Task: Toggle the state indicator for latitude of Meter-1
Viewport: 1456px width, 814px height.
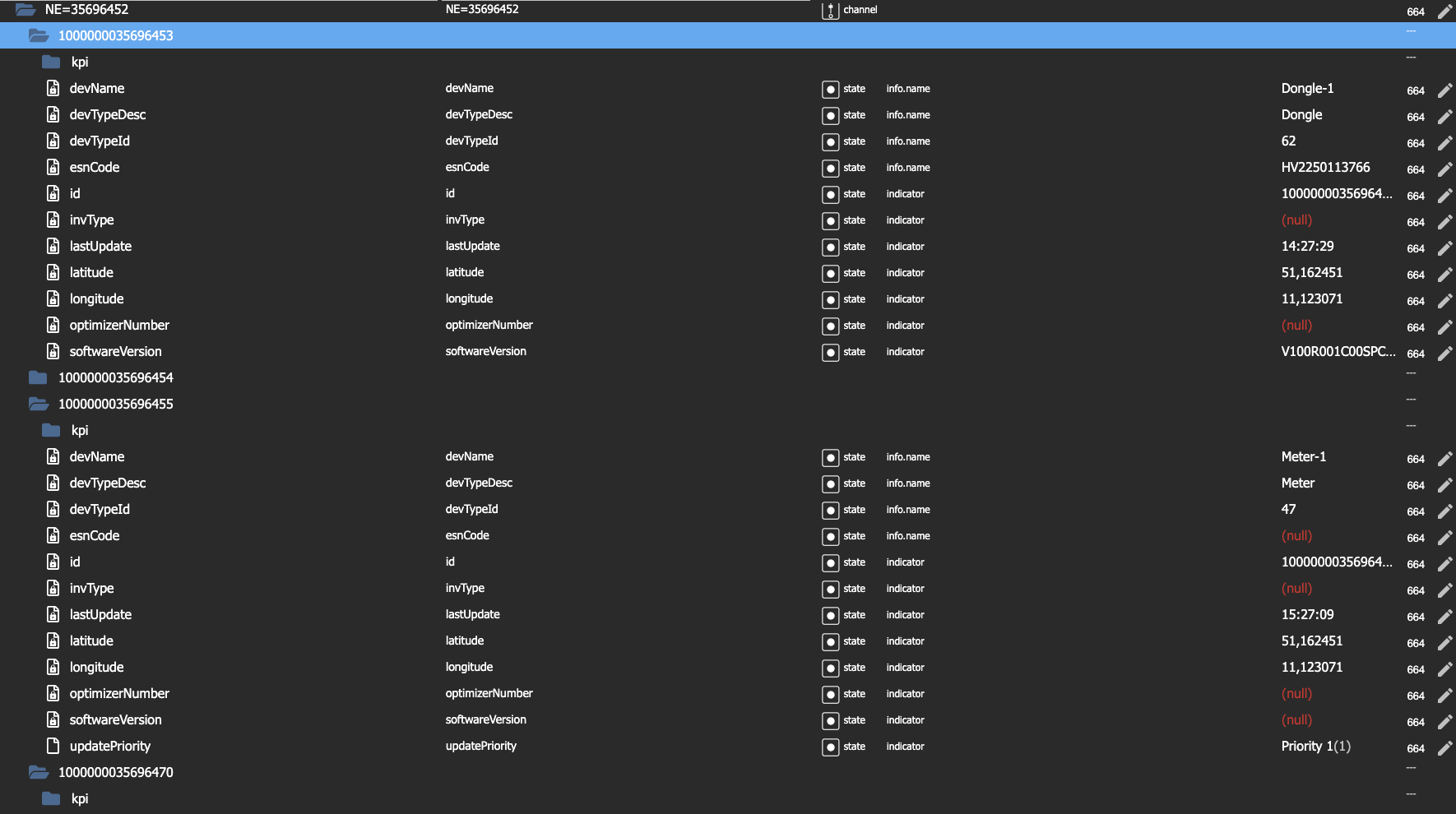Action: [x=831, y=641]
